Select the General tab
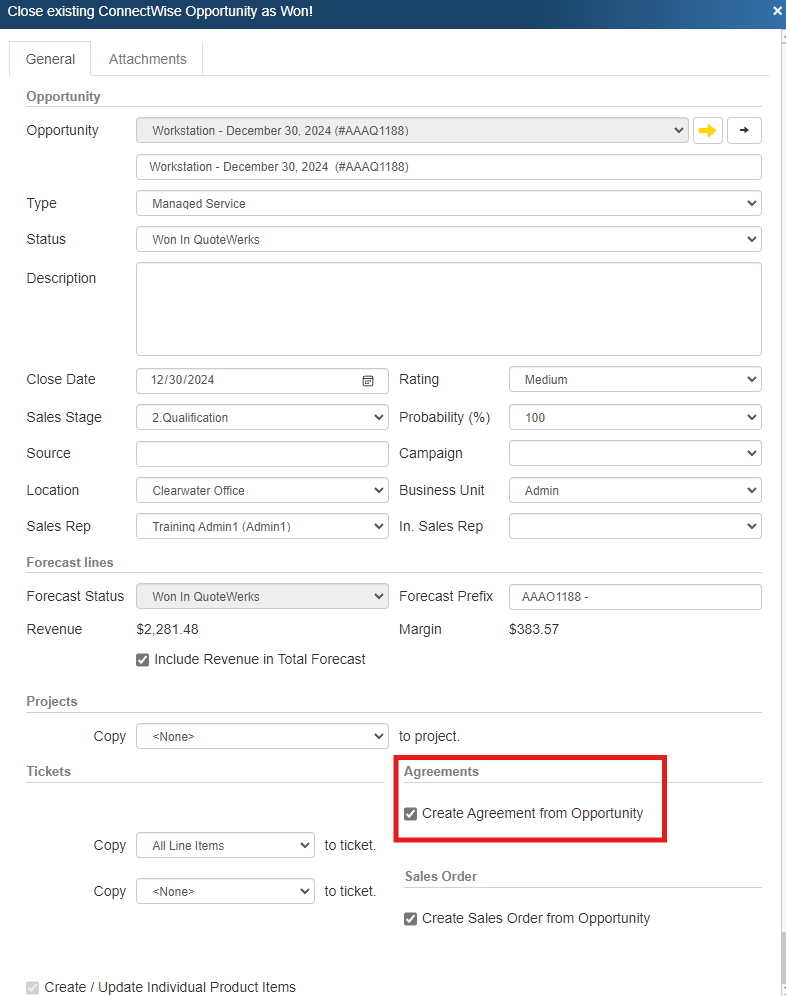Image resolution: width=786 pixels, height=996 pixels. click(50, 59)
